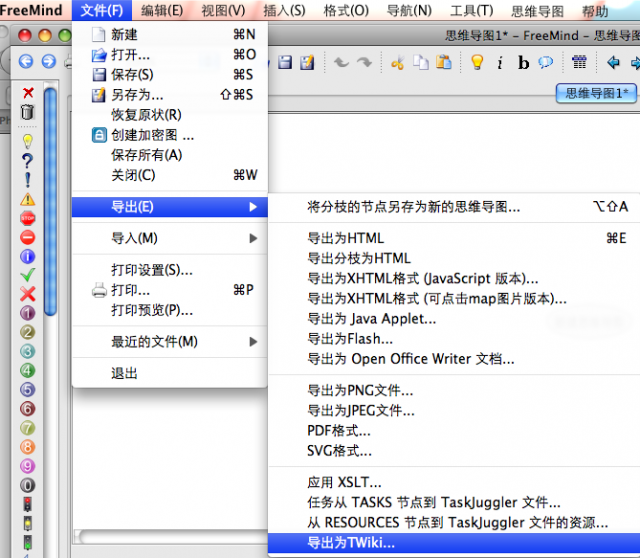The image size is (640, 558).
Task: Select the big red cross icon
Action: [27, 294]
